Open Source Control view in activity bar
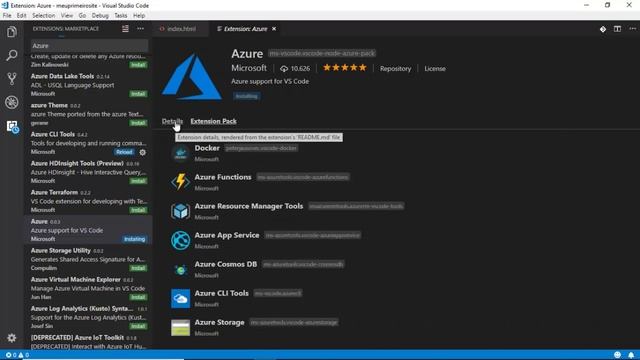The width and height of the screenshot is (640, 360). 12,78
